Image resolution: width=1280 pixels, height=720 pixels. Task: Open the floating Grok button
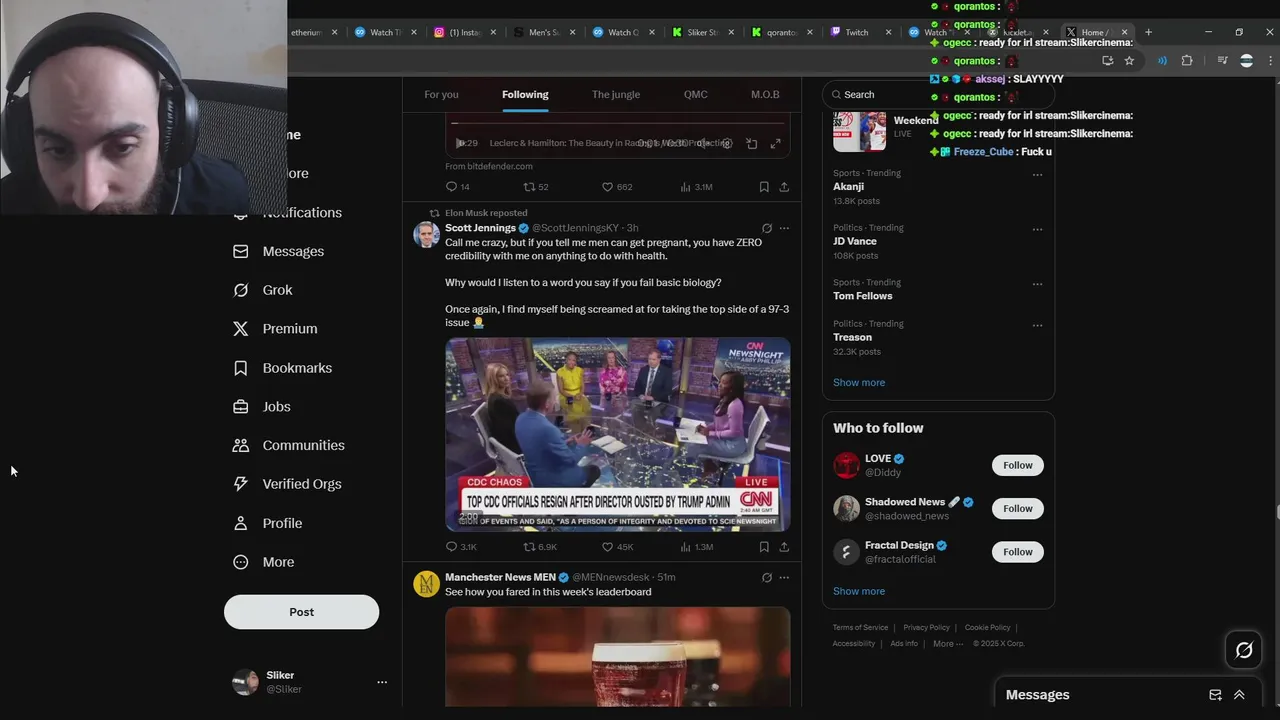click(x=1244, y=650)
